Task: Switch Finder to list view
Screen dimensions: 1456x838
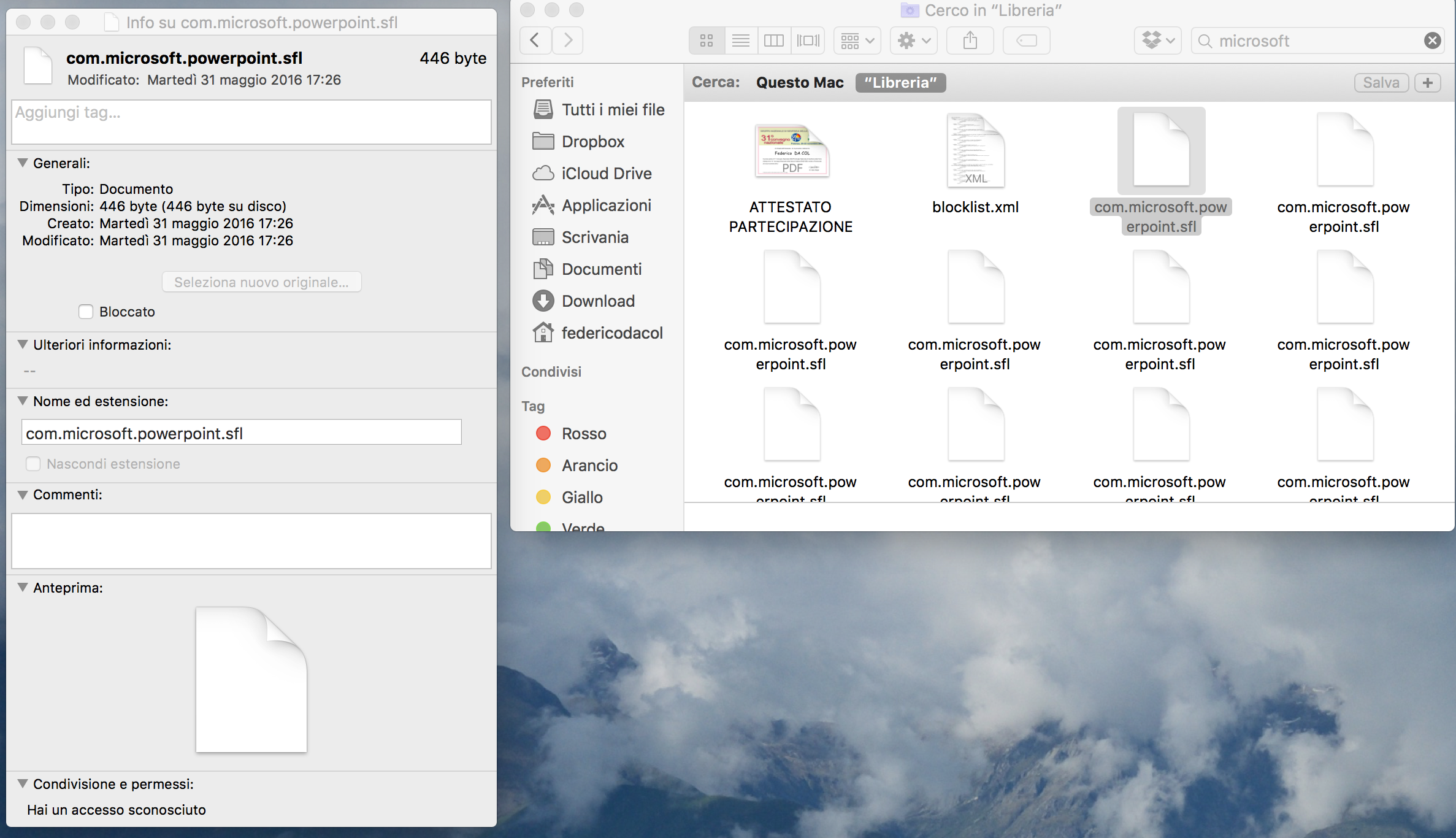Action: click(741, 40)
